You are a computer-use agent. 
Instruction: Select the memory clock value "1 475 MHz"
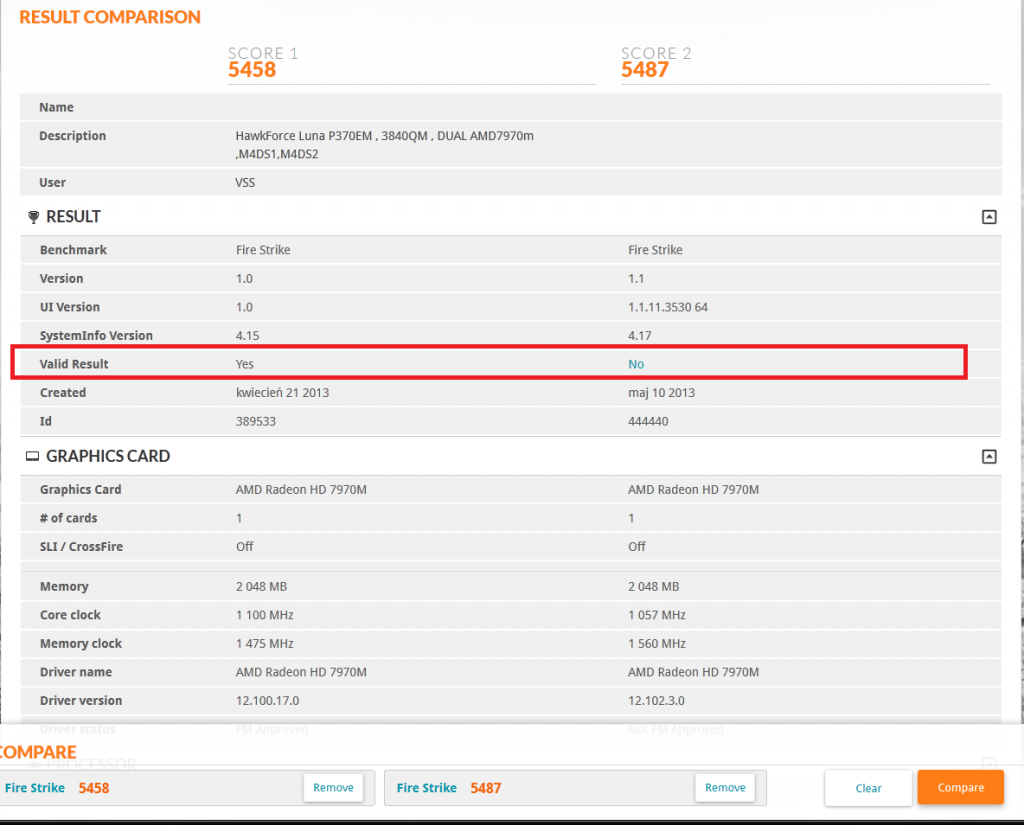tap(264, 643)
